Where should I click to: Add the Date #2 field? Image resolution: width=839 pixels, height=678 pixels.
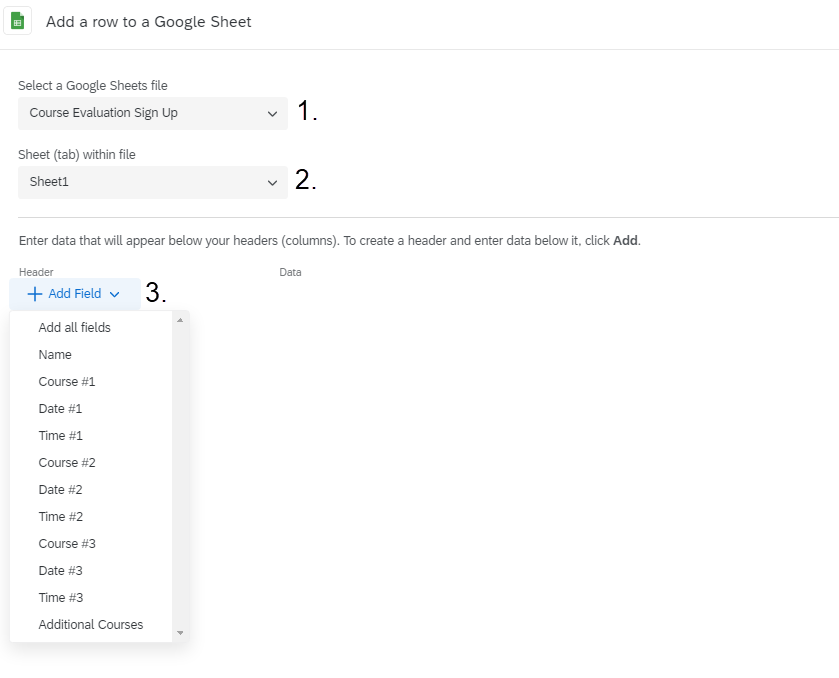pyautogui.click(x=61, y=489)
